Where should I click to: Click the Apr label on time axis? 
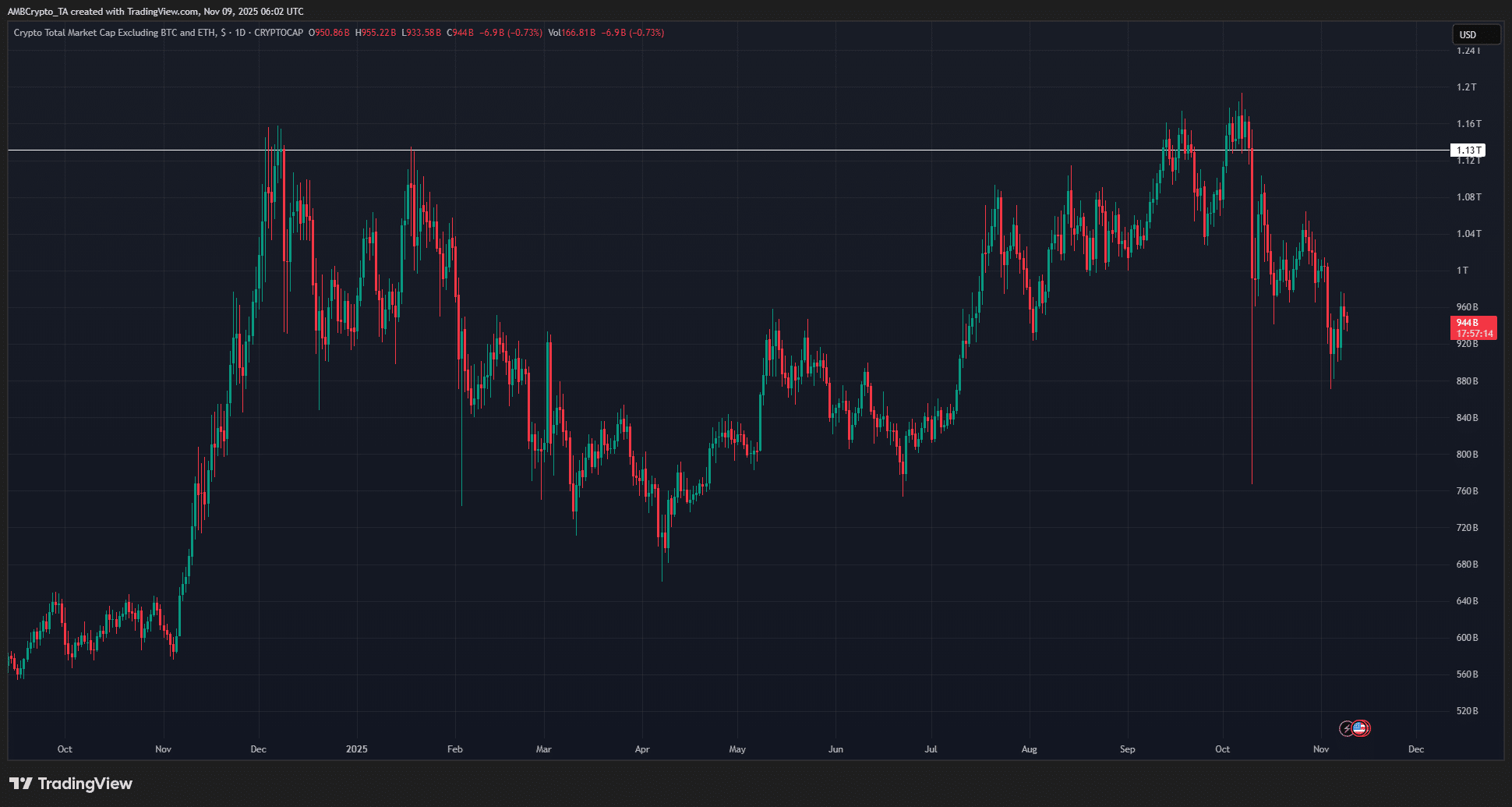642,749
